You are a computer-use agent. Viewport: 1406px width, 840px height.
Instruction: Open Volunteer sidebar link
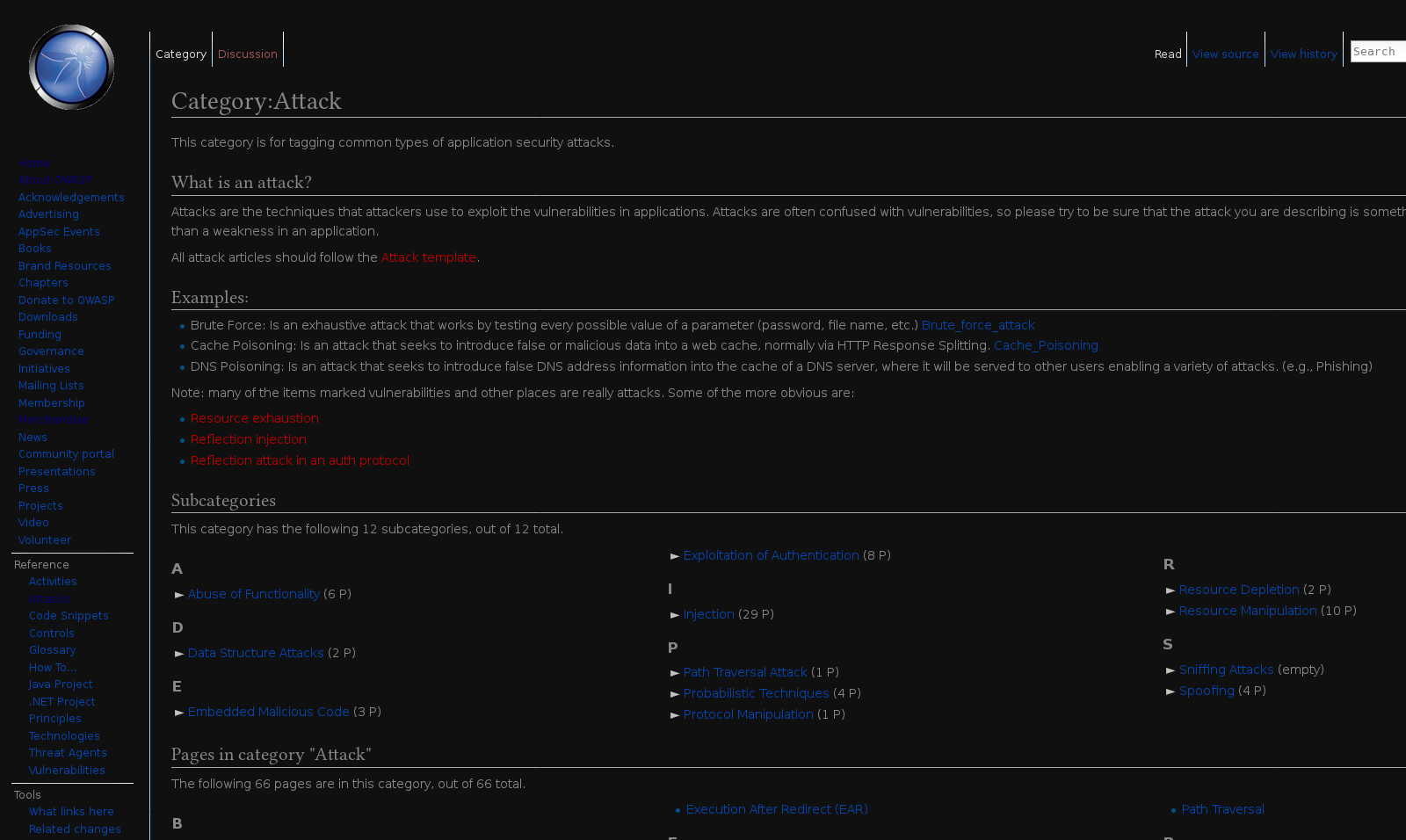tap(45, 540)
